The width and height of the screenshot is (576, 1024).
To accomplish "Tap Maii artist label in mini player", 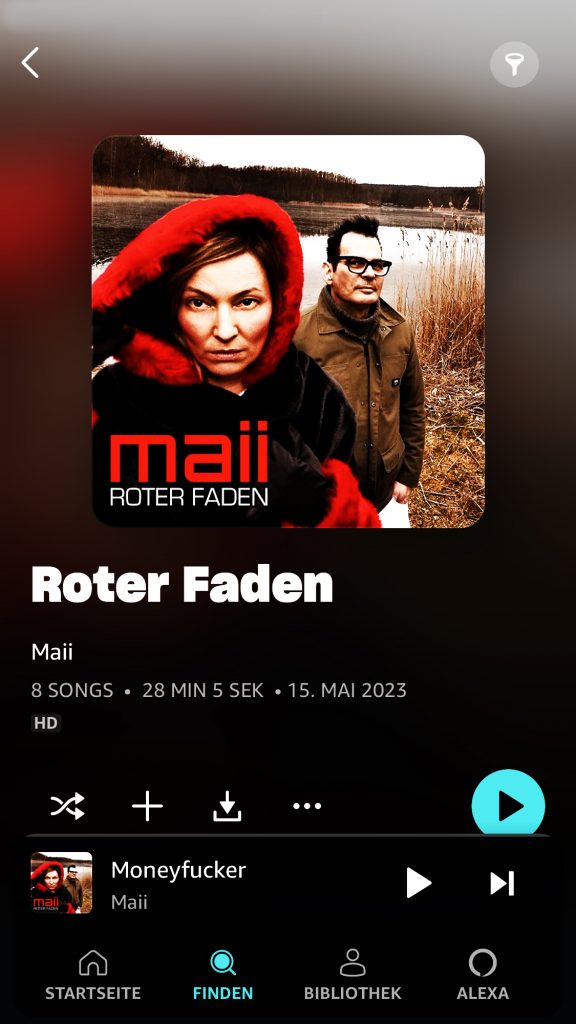I will tap(129, 902).
